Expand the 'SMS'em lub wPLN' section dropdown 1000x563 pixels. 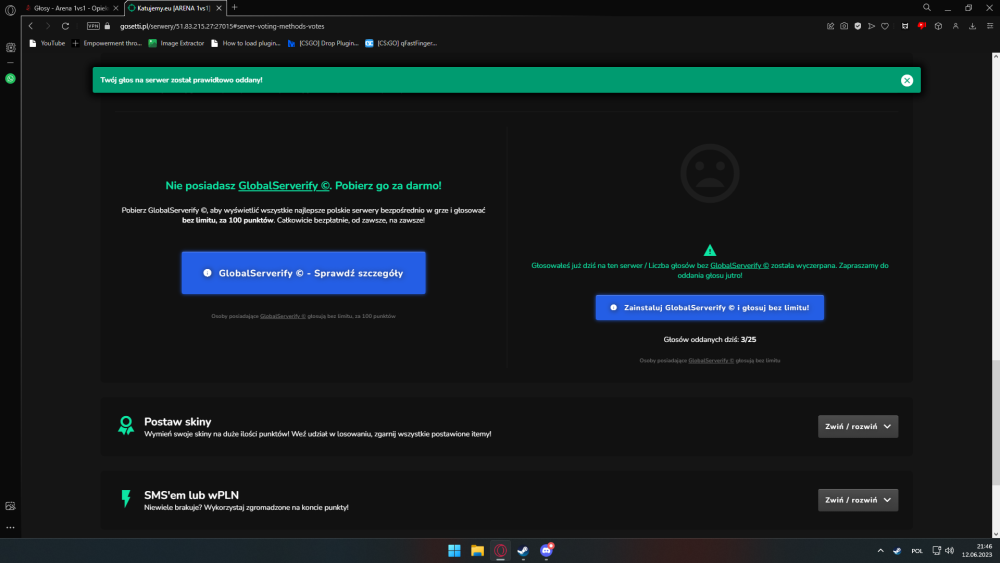(x=858, y=500)
